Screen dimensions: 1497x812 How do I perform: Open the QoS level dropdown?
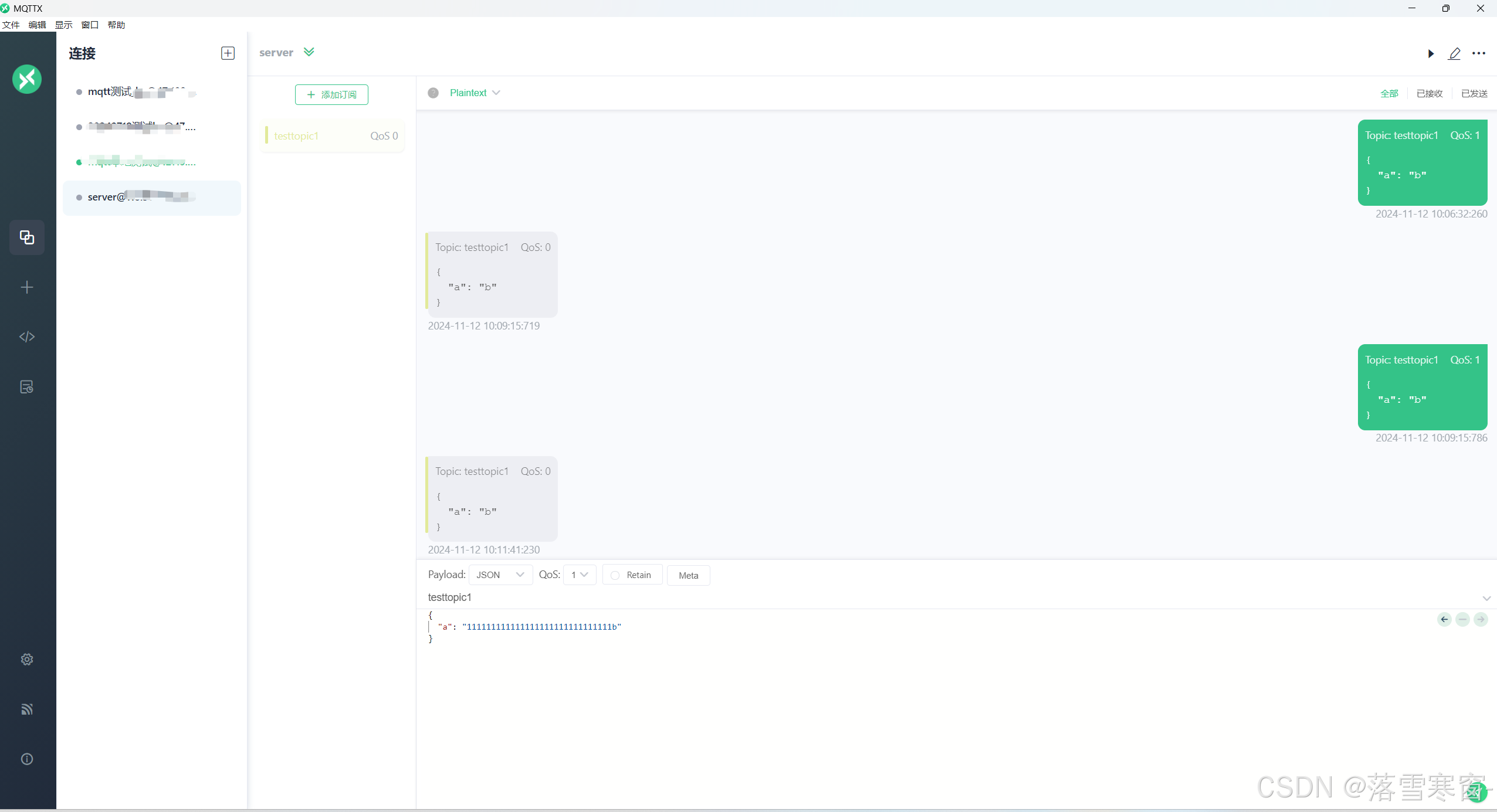580,575
